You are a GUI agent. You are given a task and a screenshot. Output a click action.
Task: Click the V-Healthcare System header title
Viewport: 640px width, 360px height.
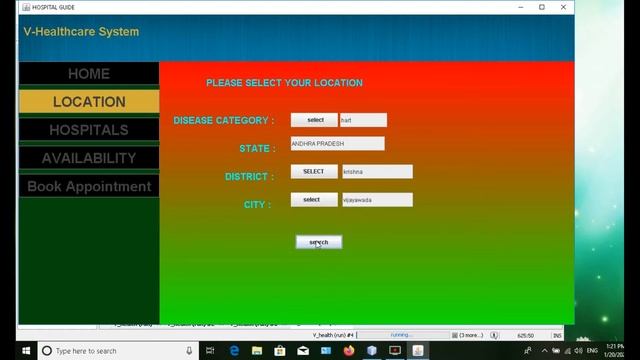click(x=81, y=32)
